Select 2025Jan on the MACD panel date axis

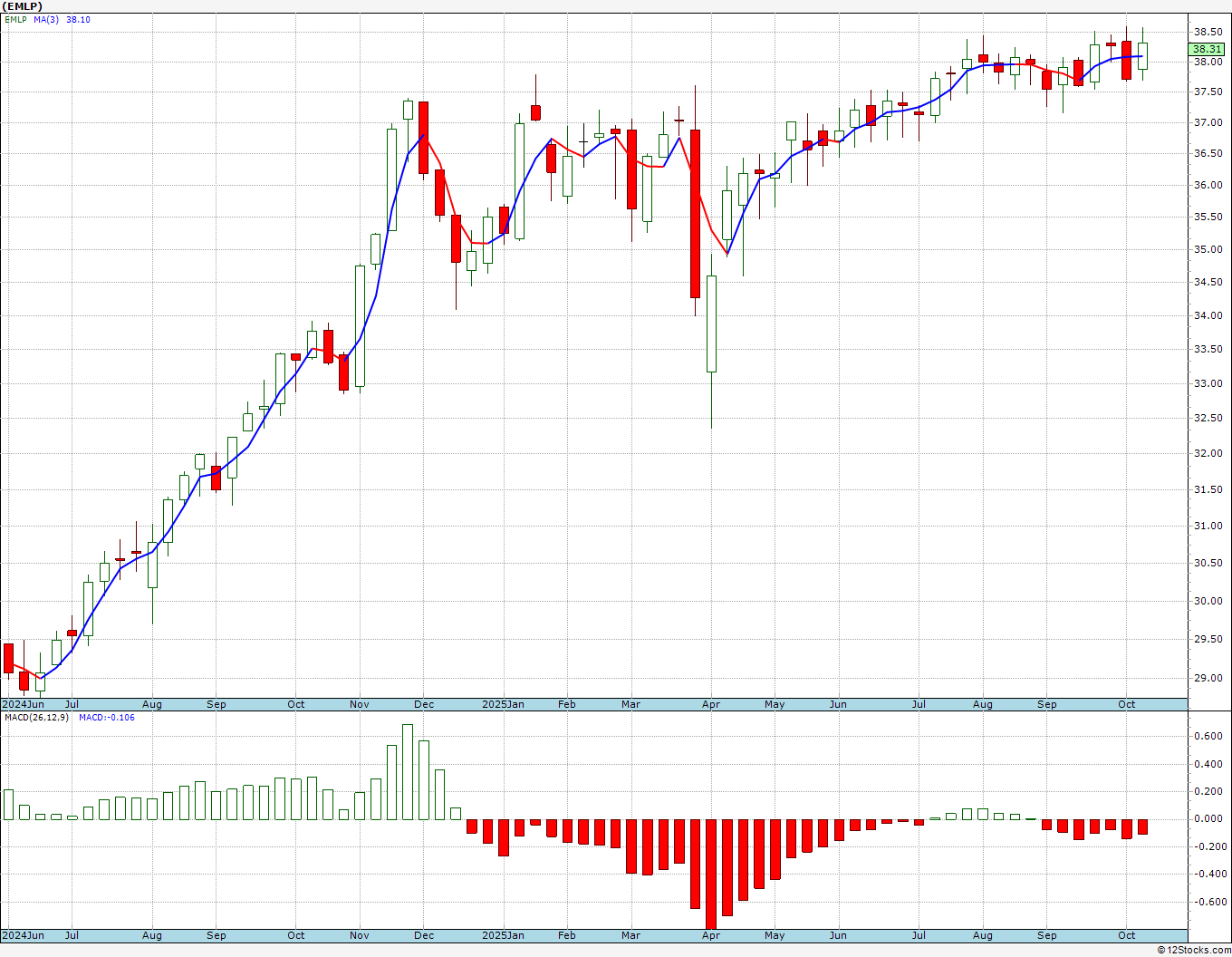point(503,935)
